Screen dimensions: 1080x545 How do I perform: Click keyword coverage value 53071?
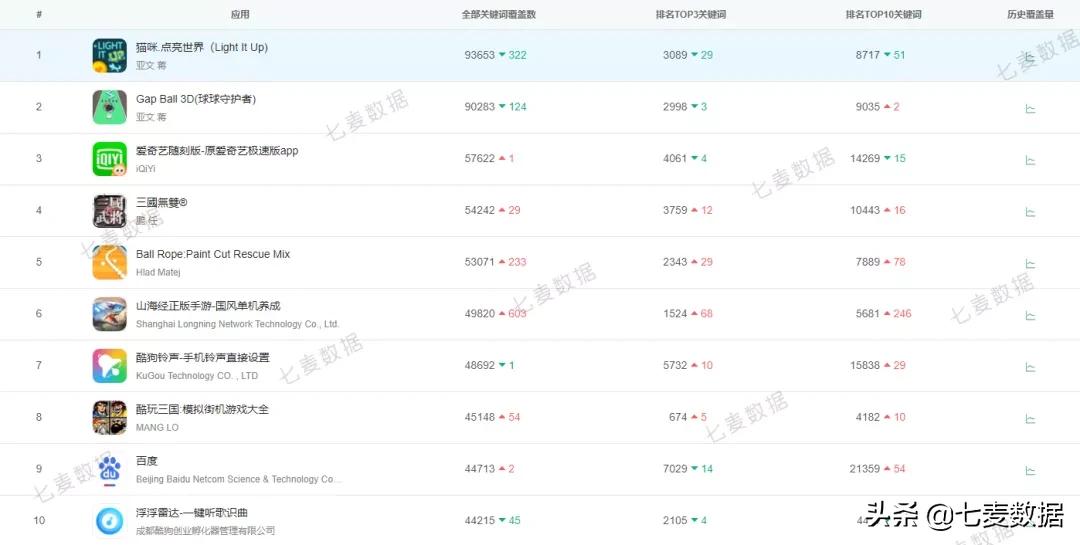point(479,262)
